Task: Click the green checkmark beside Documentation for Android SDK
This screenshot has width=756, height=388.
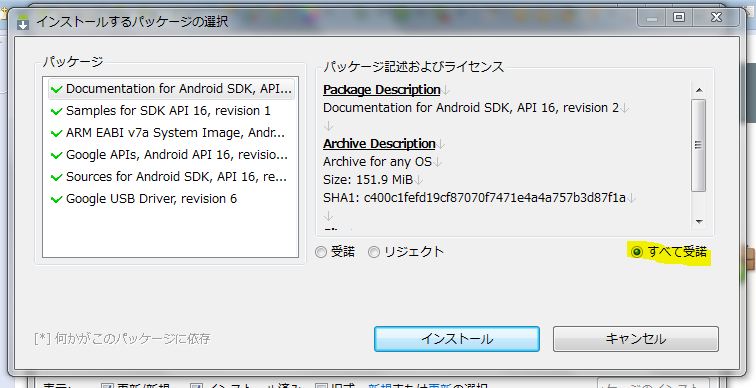Action: [56, 90]
